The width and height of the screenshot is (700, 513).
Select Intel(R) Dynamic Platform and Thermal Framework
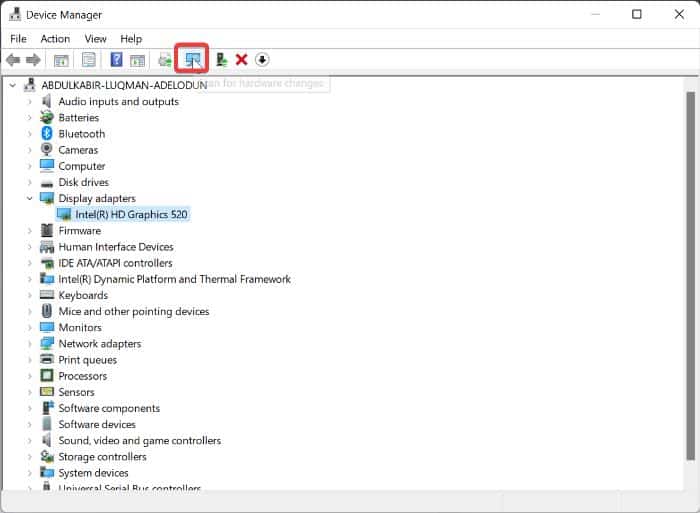(x=175, y=279)
